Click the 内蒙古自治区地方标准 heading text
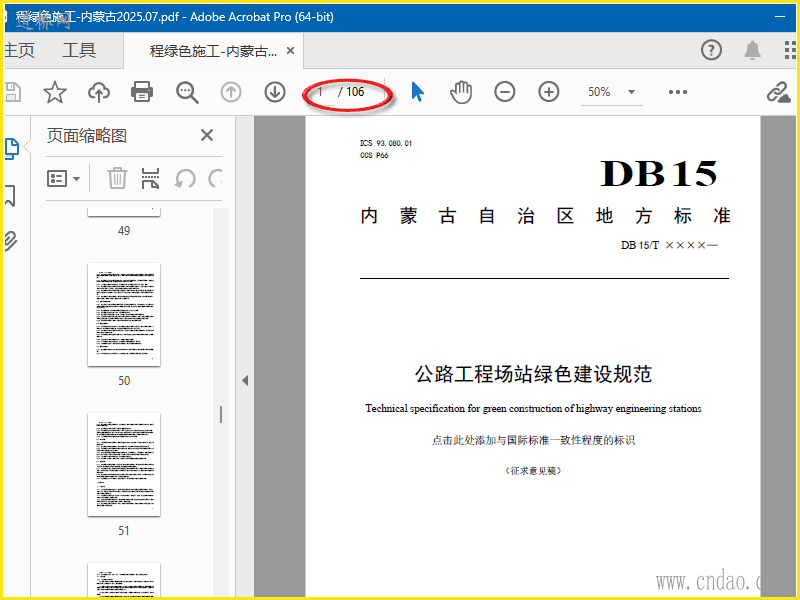Screen dimensions: 800x600 point(545,216)
